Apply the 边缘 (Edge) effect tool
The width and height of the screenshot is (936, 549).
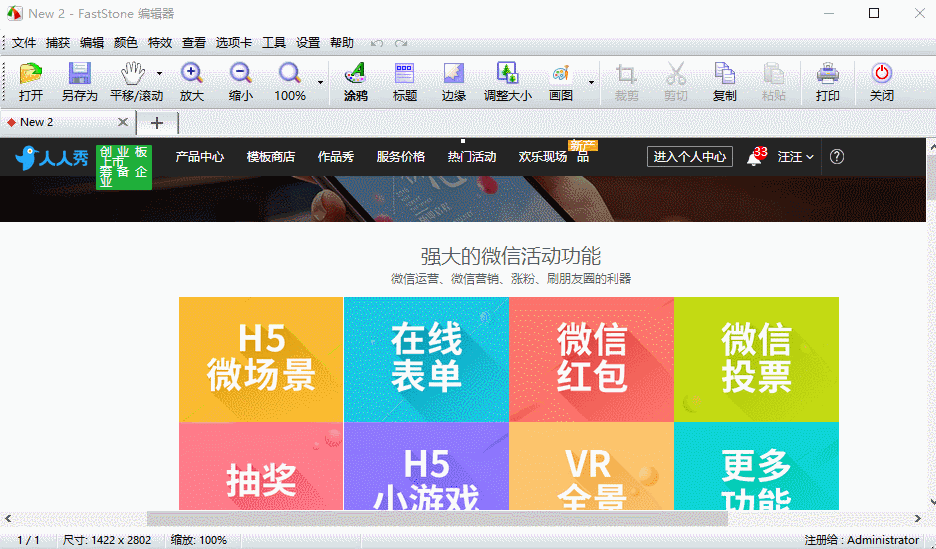(x=454, y=73)
